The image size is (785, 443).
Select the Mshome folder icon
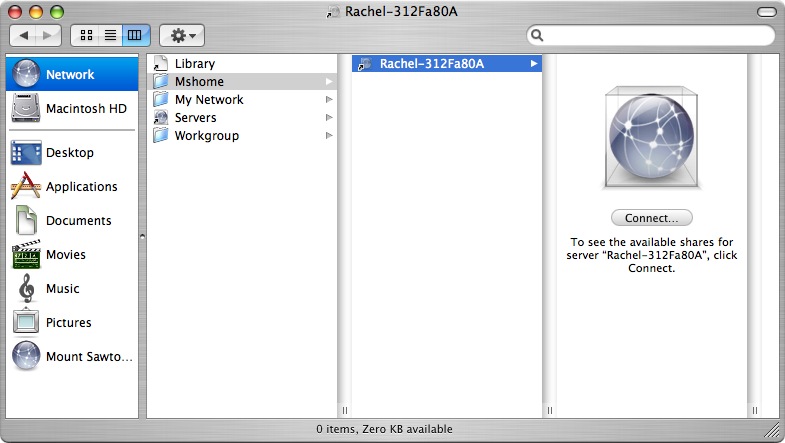pos(161,81)
